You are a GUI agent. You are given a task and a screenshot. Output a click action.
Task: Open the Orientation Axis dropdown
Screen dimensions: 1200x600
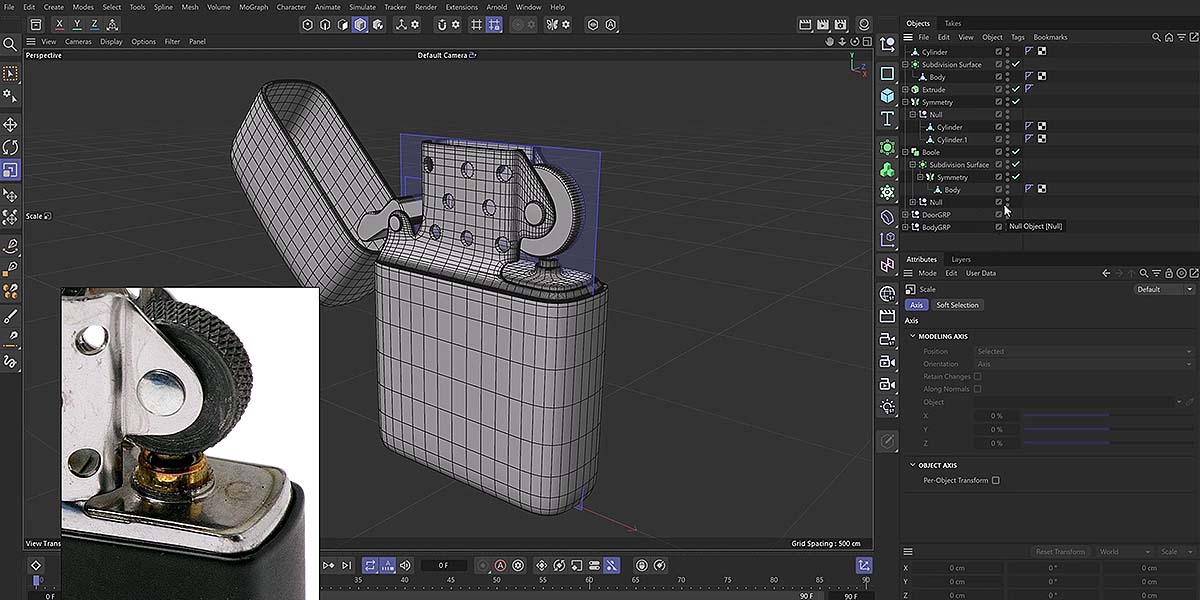click(x=1084, y=364)
